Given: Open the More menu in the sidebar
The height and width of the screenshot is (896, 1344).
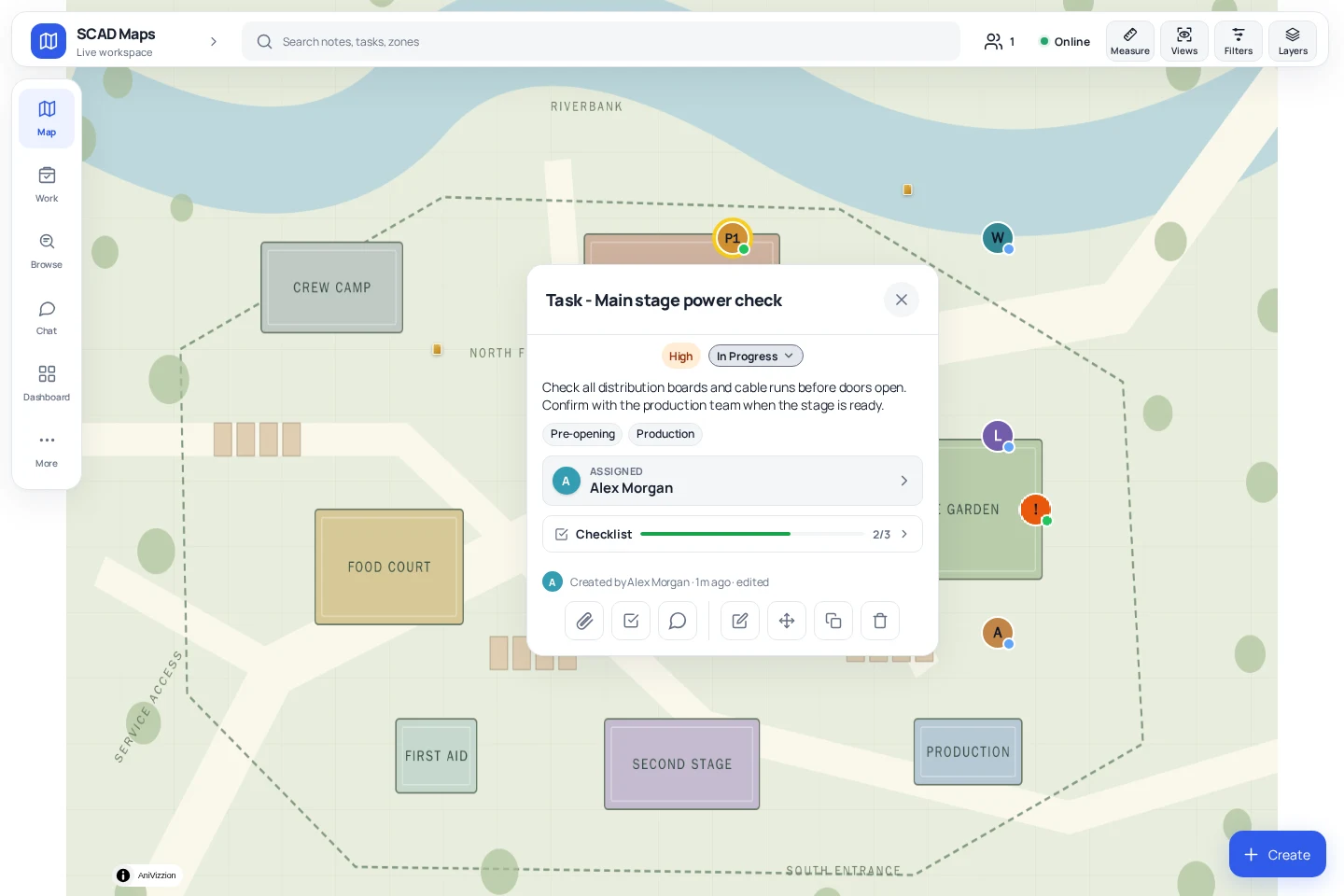Looking at the screenshot, I should click(x=47, y=450).
